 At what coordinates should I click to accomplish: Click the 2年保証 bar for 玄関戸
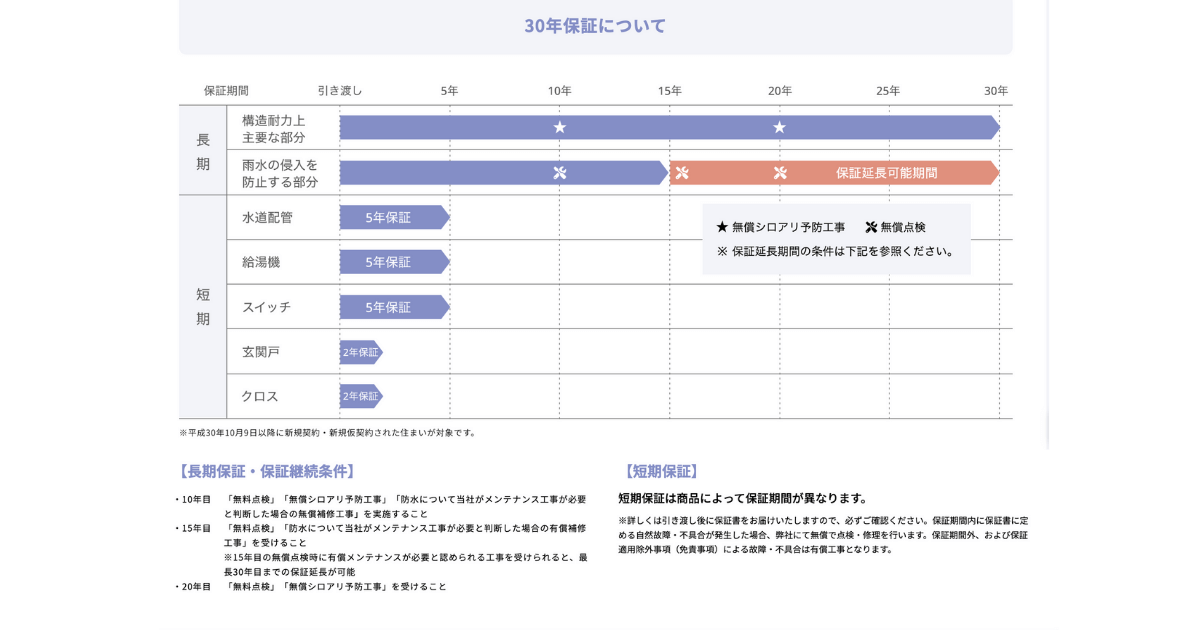coord(361,352)
